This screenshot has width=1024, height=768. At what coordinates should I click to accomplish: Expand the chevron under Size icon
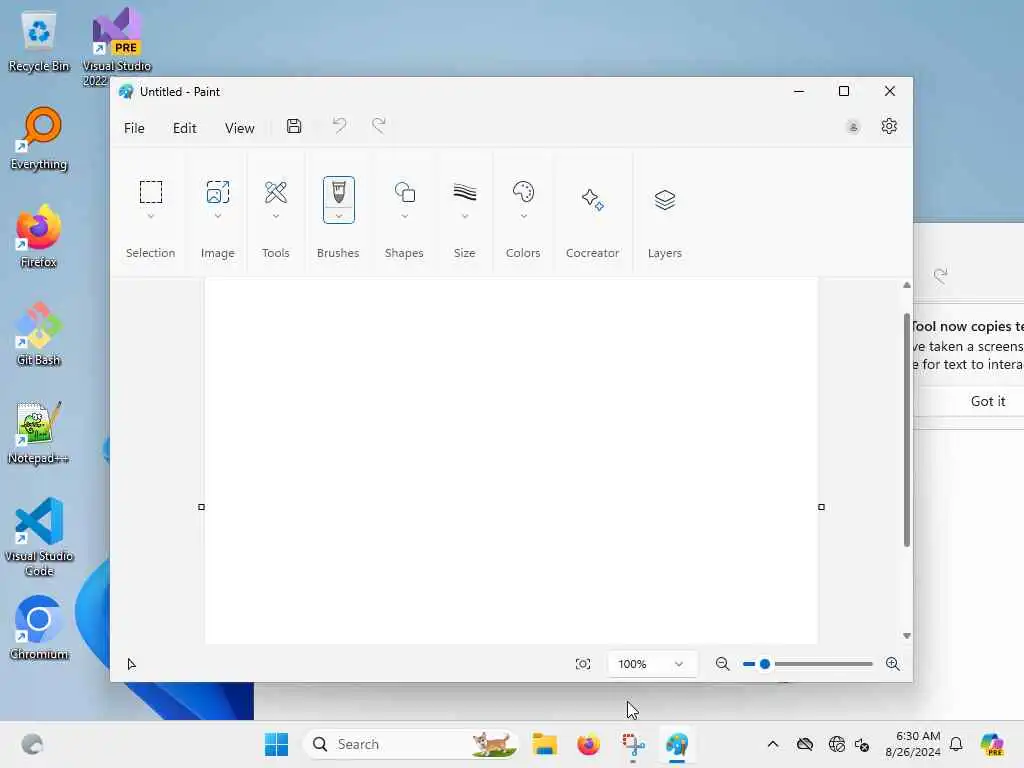pos(464,216)
